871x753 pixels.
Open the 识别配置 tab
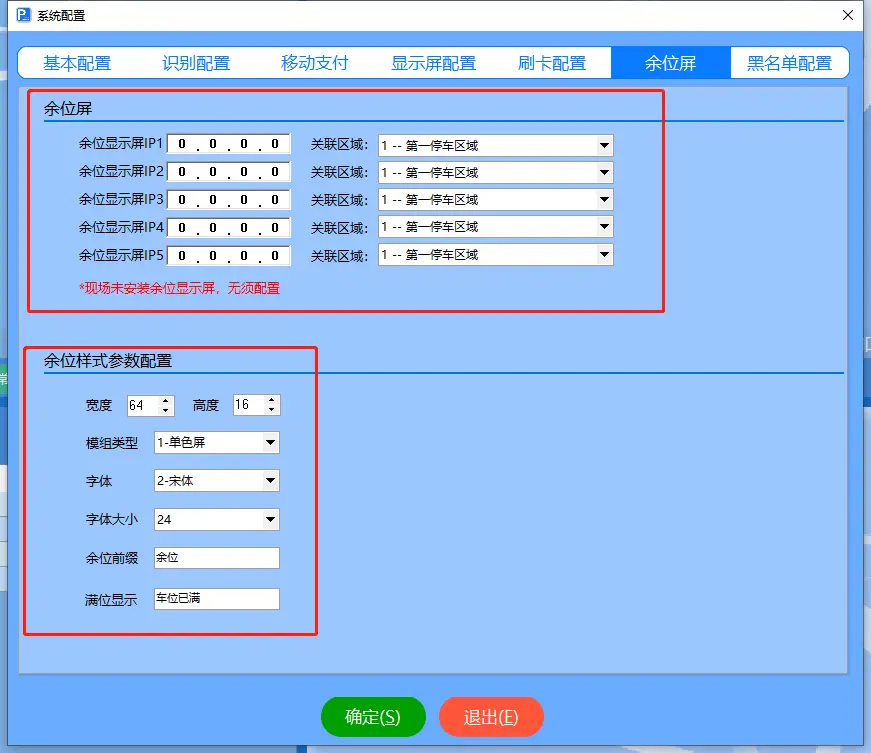coord(196,62)
